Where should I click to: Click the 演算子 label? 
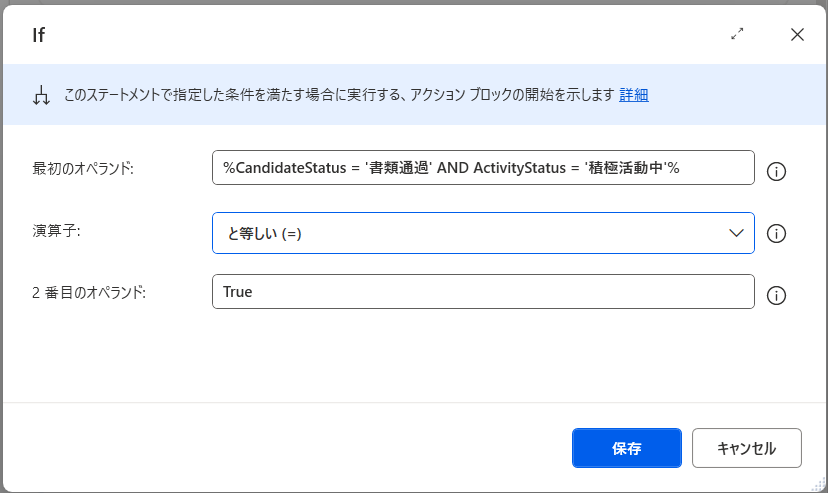(x=55, y=231)
